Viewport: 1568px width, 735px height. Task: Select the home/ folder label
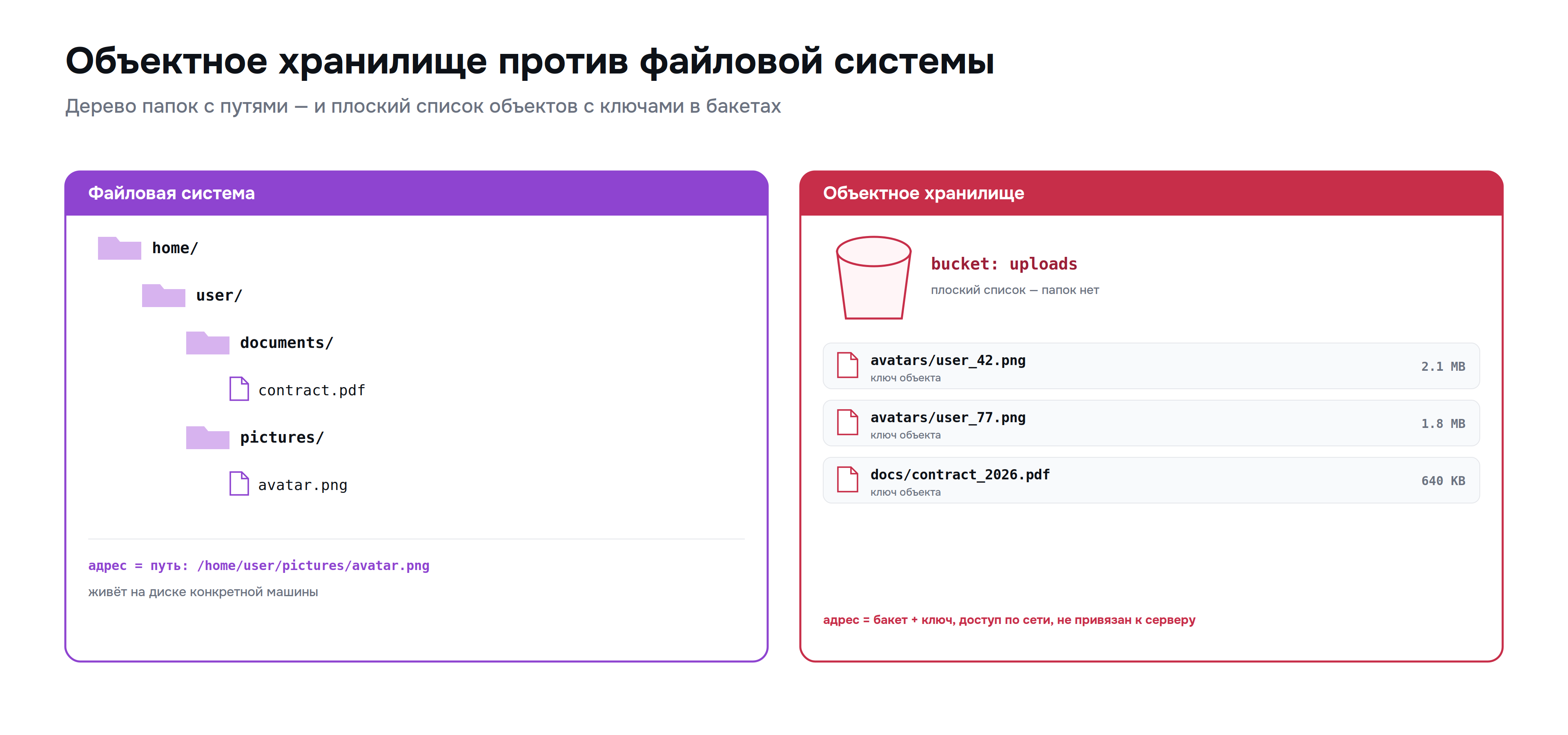click(175, 248)
